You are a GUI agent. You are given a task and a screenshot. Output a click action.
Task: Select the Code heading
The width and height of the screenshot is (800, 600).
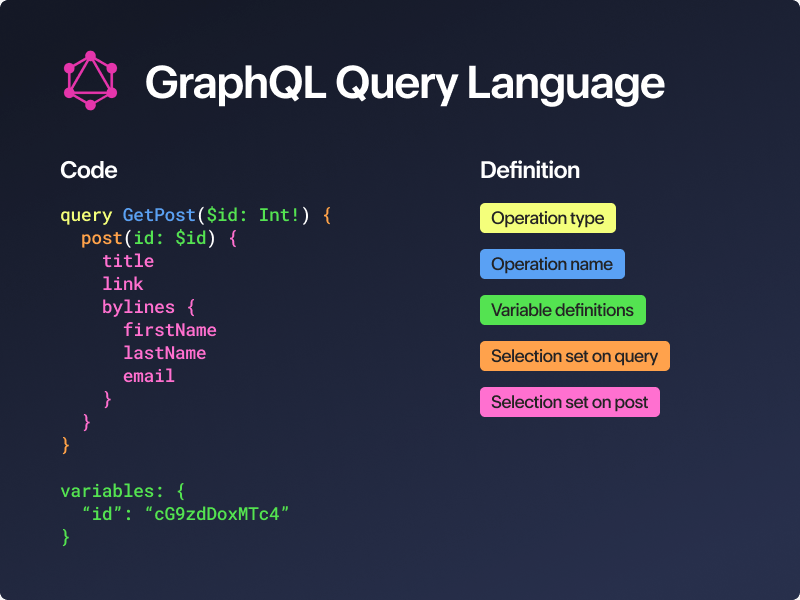89,170
